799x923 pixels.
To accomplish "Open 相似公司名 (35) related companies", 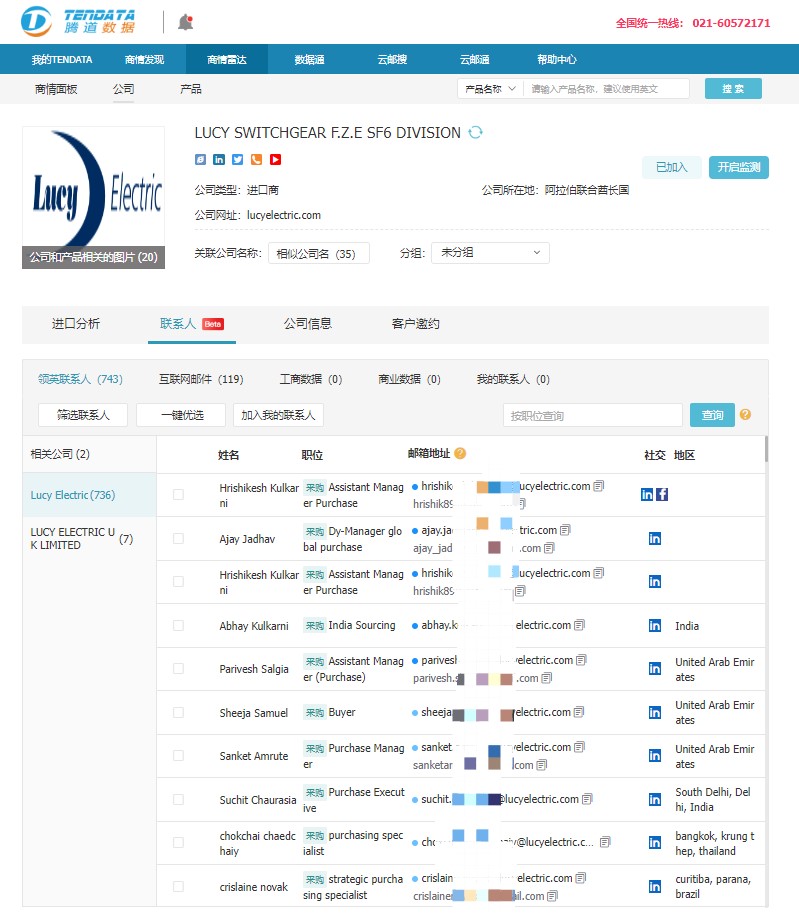I will click(319, 254).
